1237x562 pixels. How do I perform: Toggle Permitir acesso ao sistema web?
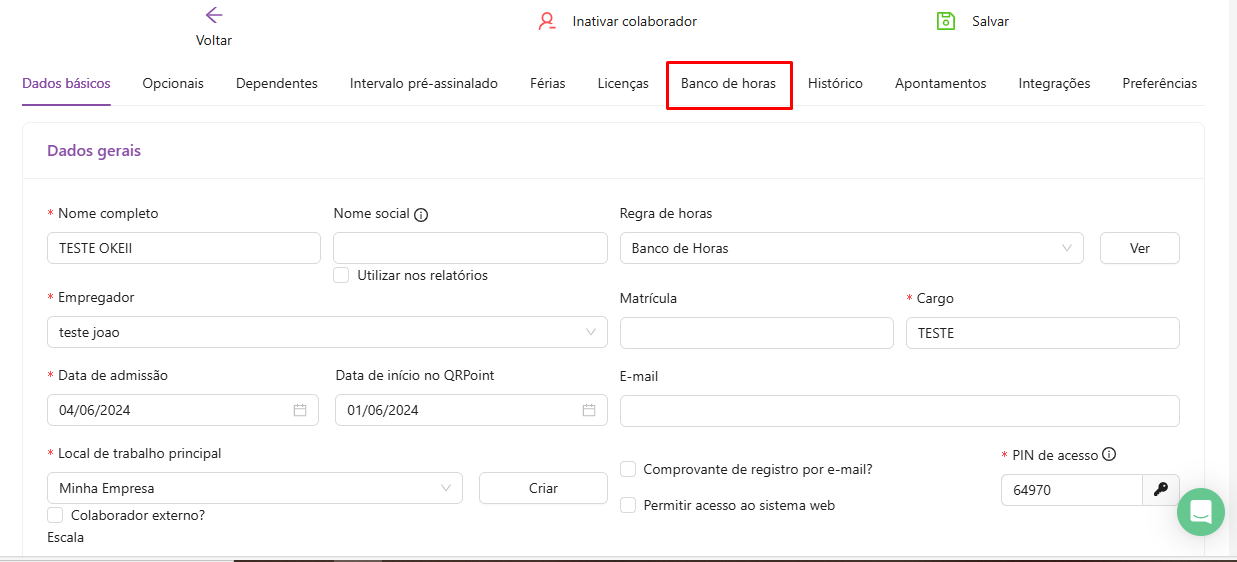[x=628, y=505]
